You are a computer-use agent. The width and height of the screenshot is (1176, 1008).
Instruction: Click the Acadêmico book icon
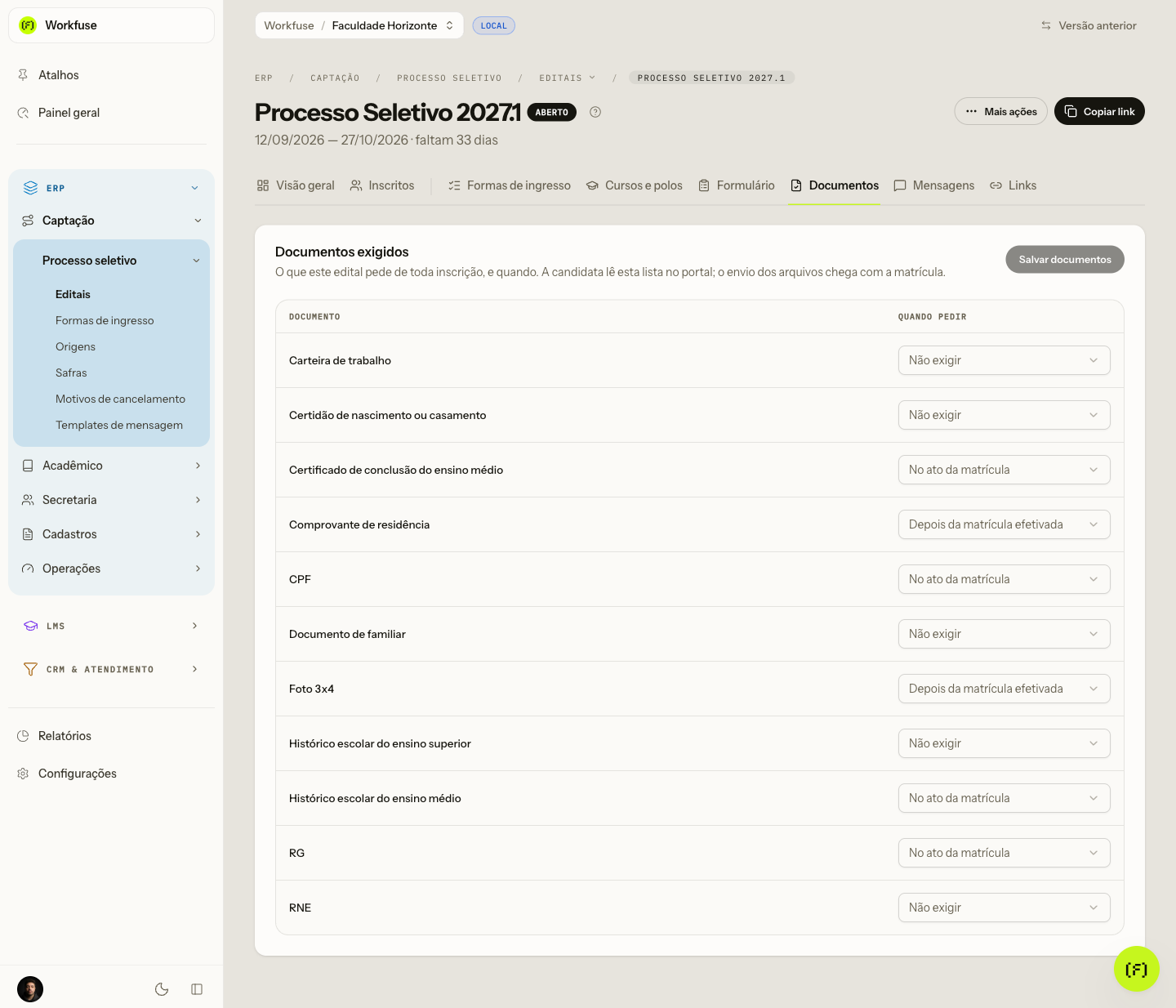point(28,466)
